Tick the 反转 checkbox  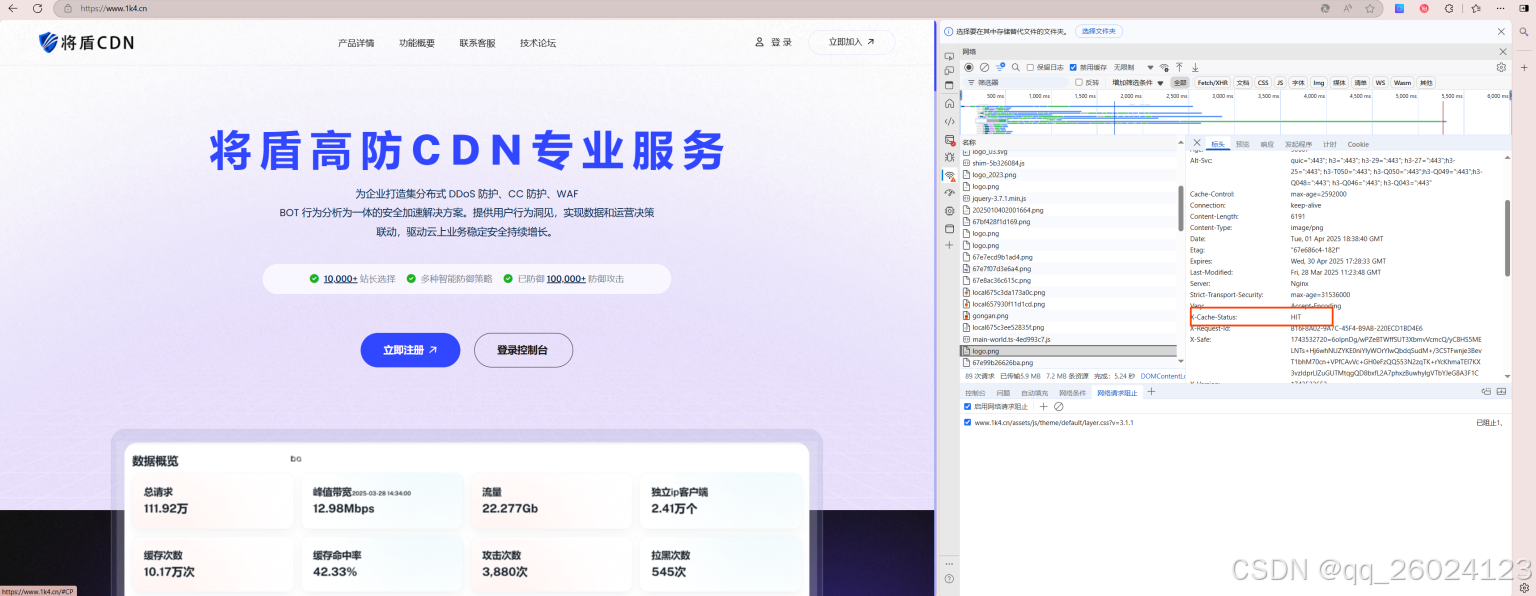pos(1079,82)
